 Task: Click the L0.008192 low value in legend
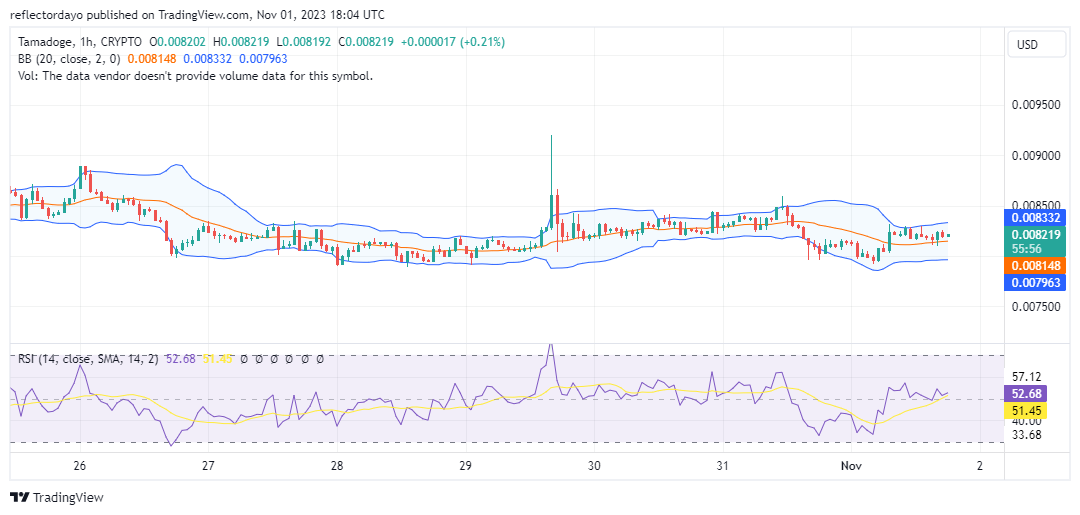(305, 42)
